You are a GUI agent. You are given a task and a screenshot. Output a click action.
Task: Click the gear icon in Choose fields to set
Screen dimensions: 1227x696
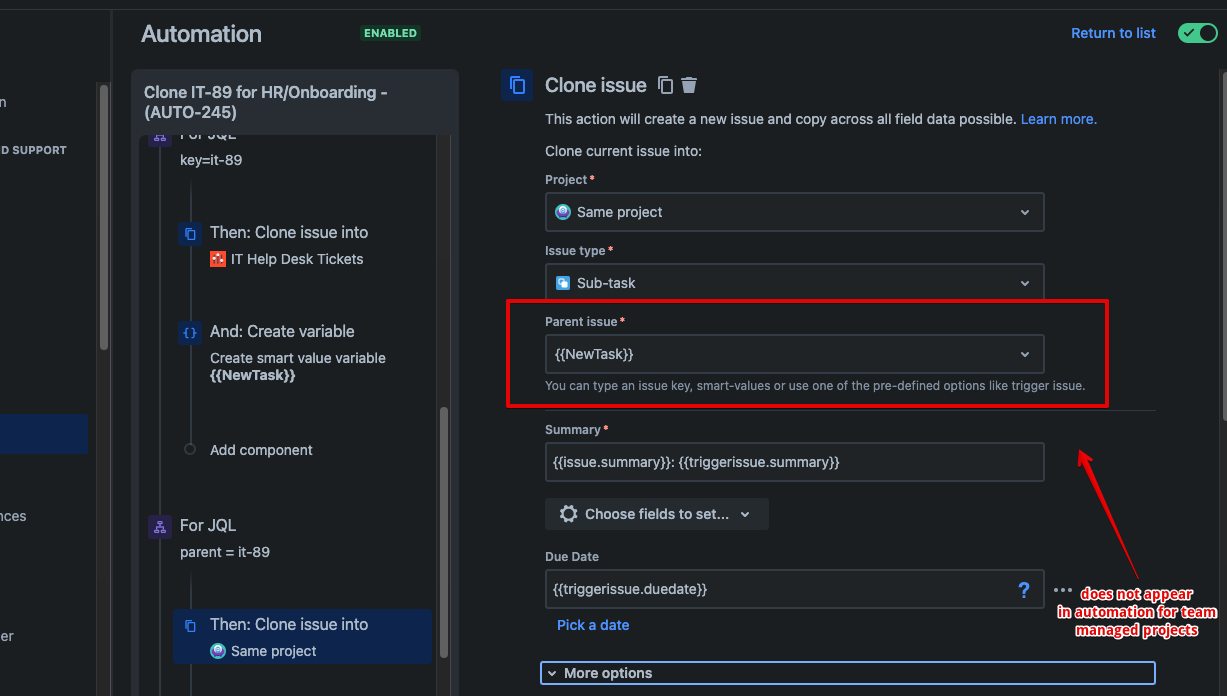tap(569, 514)
